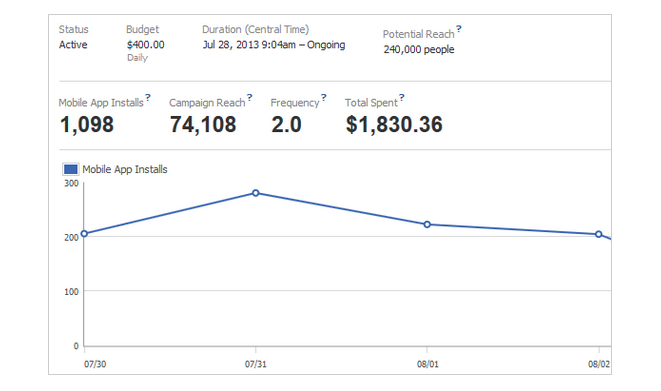Click the 74,108 campaign reach figure

coord(203,125)
